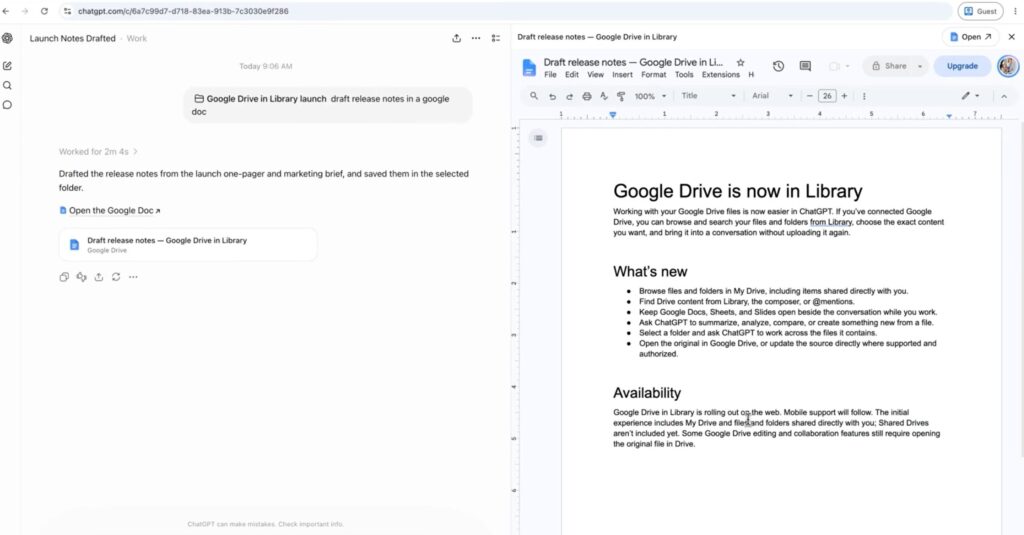Open the View menu in Docs
This screenshot has height=535, width=1024.
(596, 74)
